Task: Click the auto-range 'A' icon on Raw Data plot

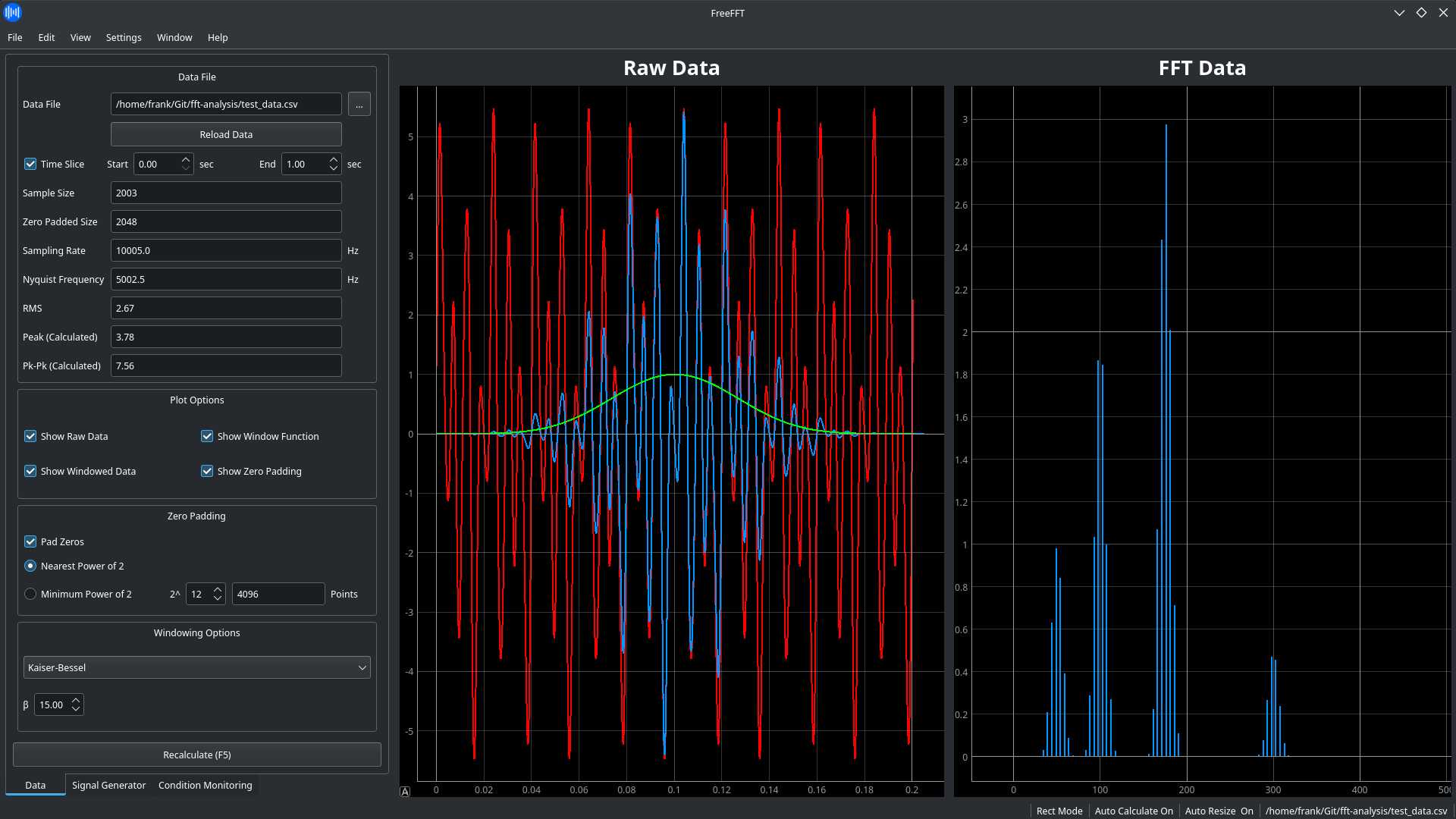Action: 405,792
